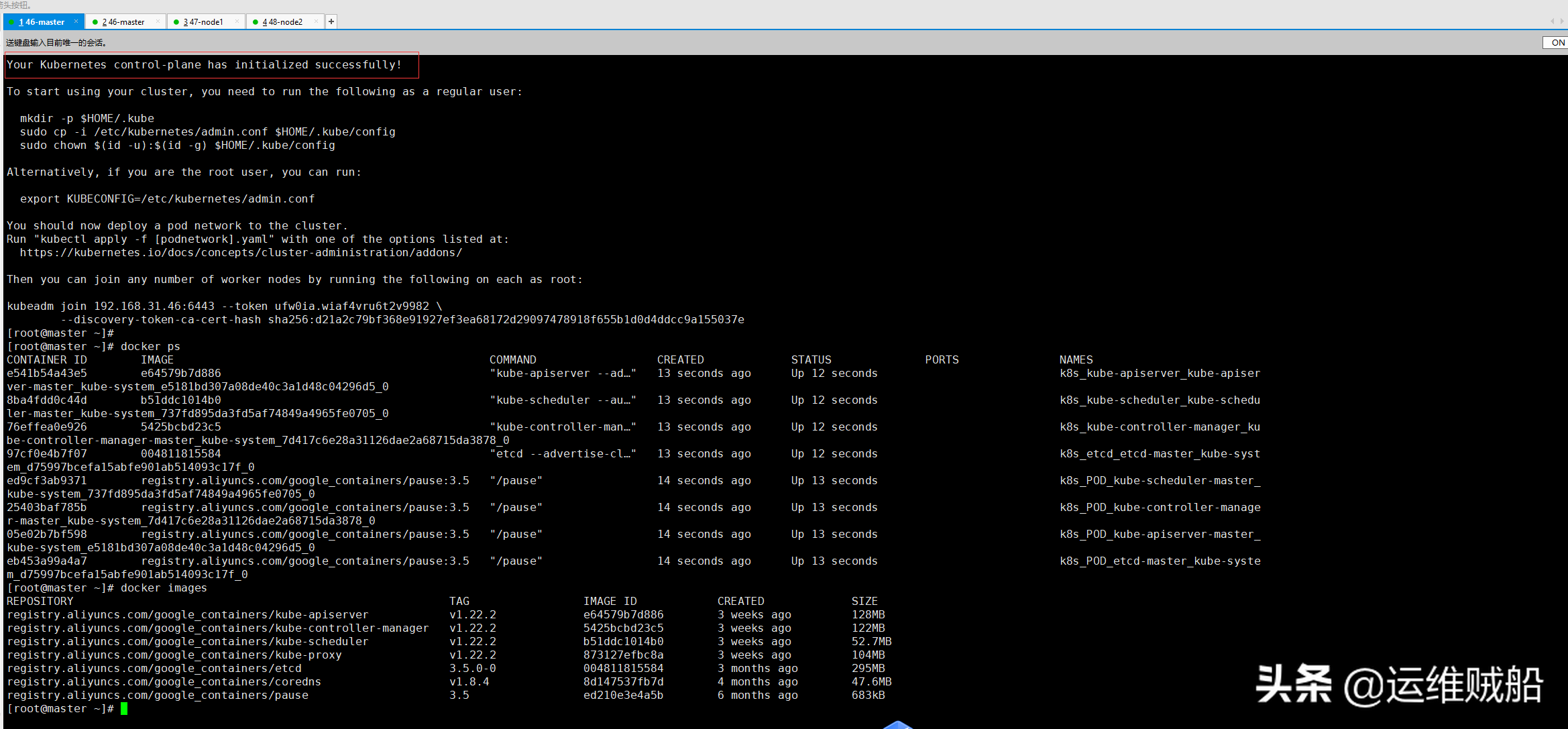Click the terminal cursor at the last prompt
Viewport: 1568px width, 729px height.
(x=124, y=709)
